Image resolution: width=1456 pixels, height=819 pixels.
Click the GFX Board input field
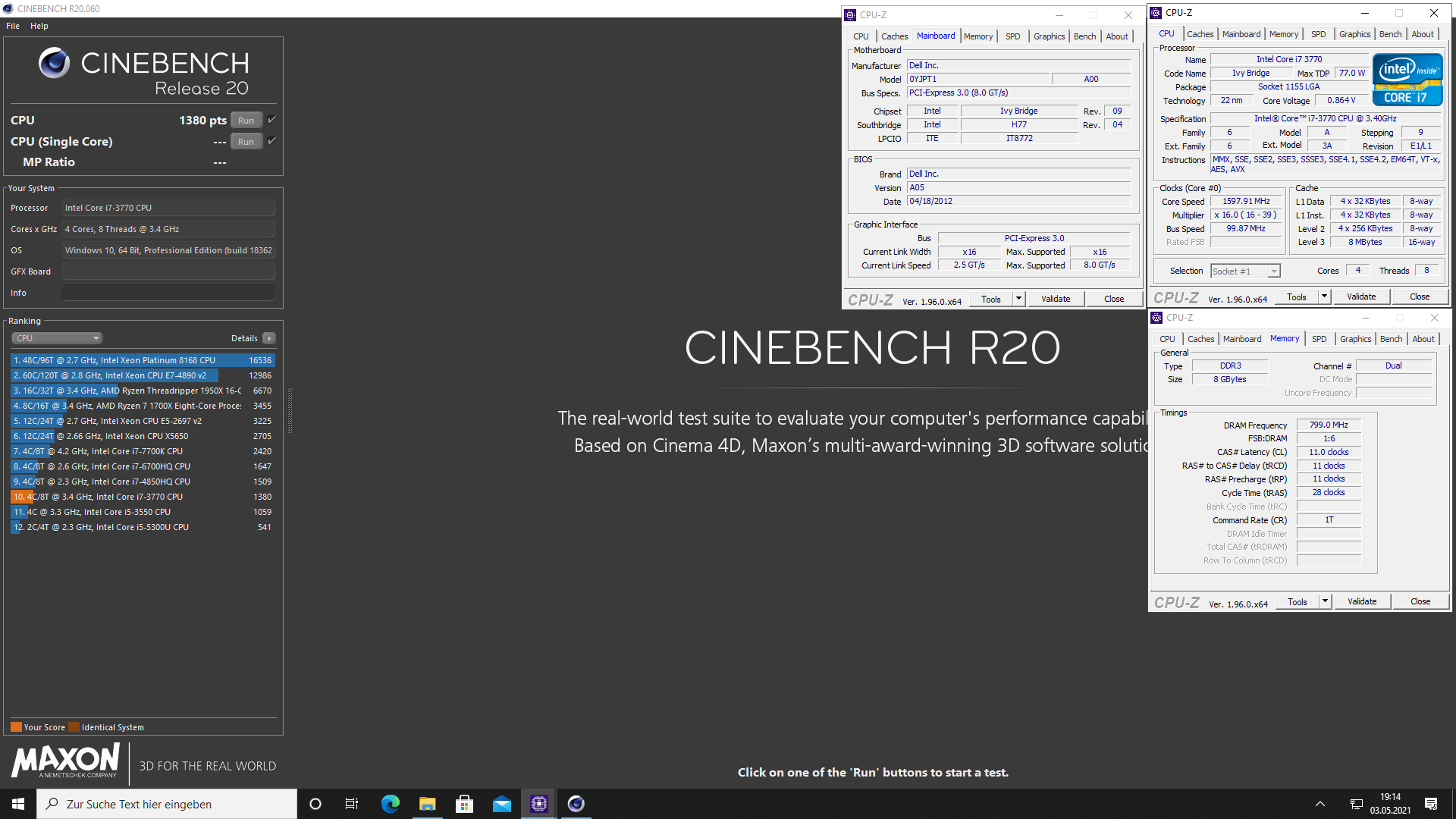pos(168,271)
